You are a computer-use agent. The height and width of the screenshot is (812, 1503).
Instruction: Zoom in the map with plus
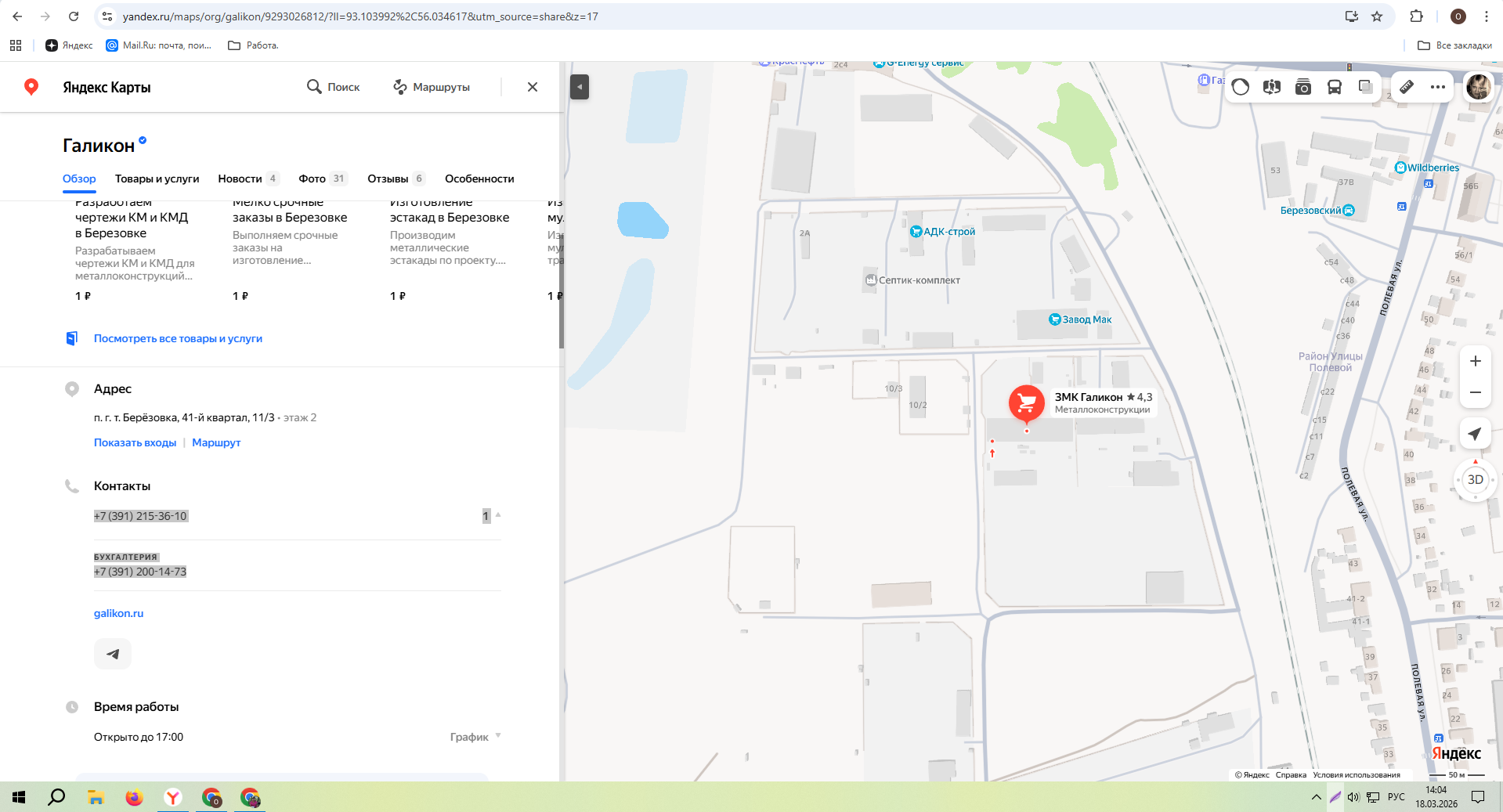pyautogui.click(x=1476, y=361)
